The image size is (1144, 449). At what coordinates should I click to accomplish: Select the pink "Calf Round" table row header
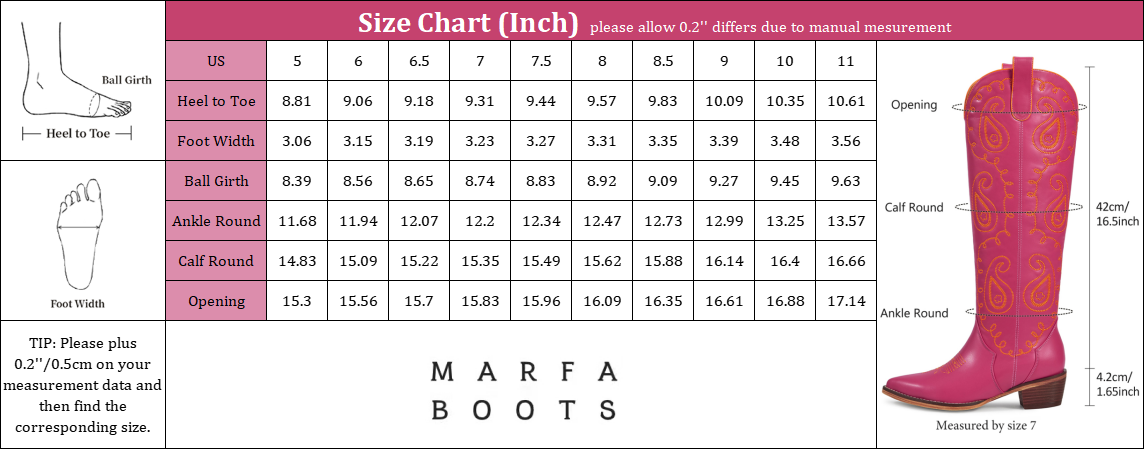215,261
